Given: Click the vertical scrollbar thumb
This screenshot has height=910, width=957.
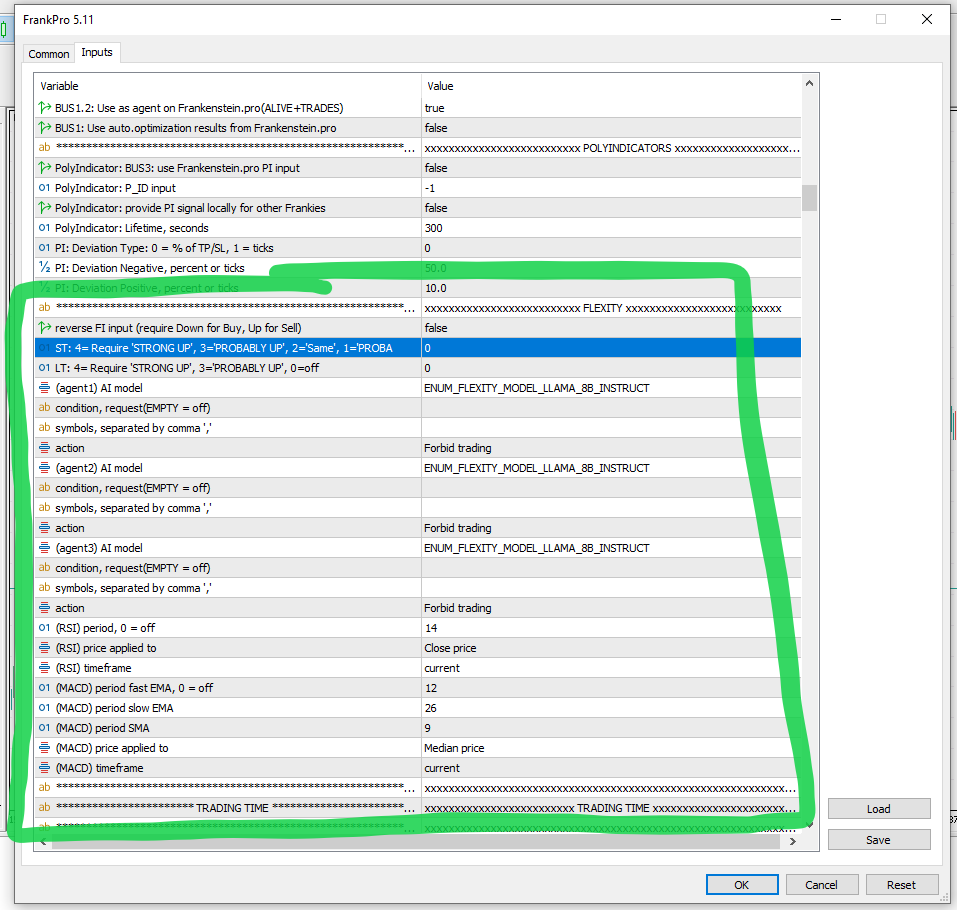Looking at the screenshot, I should point(809,198).
